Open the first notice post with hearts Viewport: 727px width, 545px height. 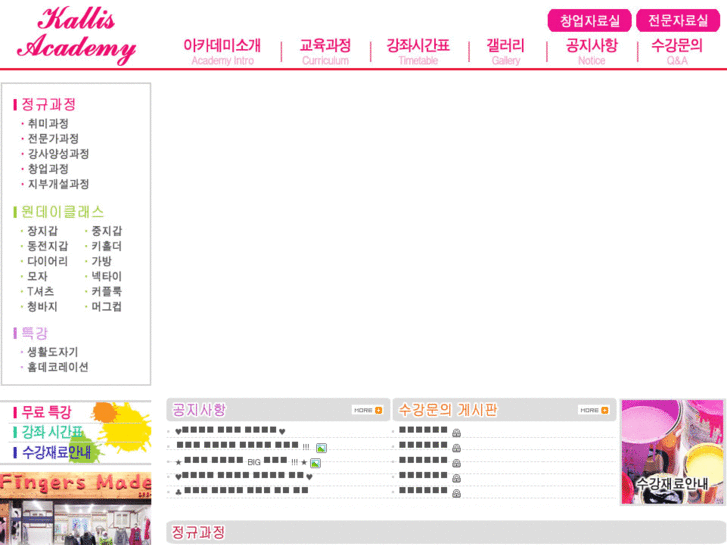(x=230, y=431)
